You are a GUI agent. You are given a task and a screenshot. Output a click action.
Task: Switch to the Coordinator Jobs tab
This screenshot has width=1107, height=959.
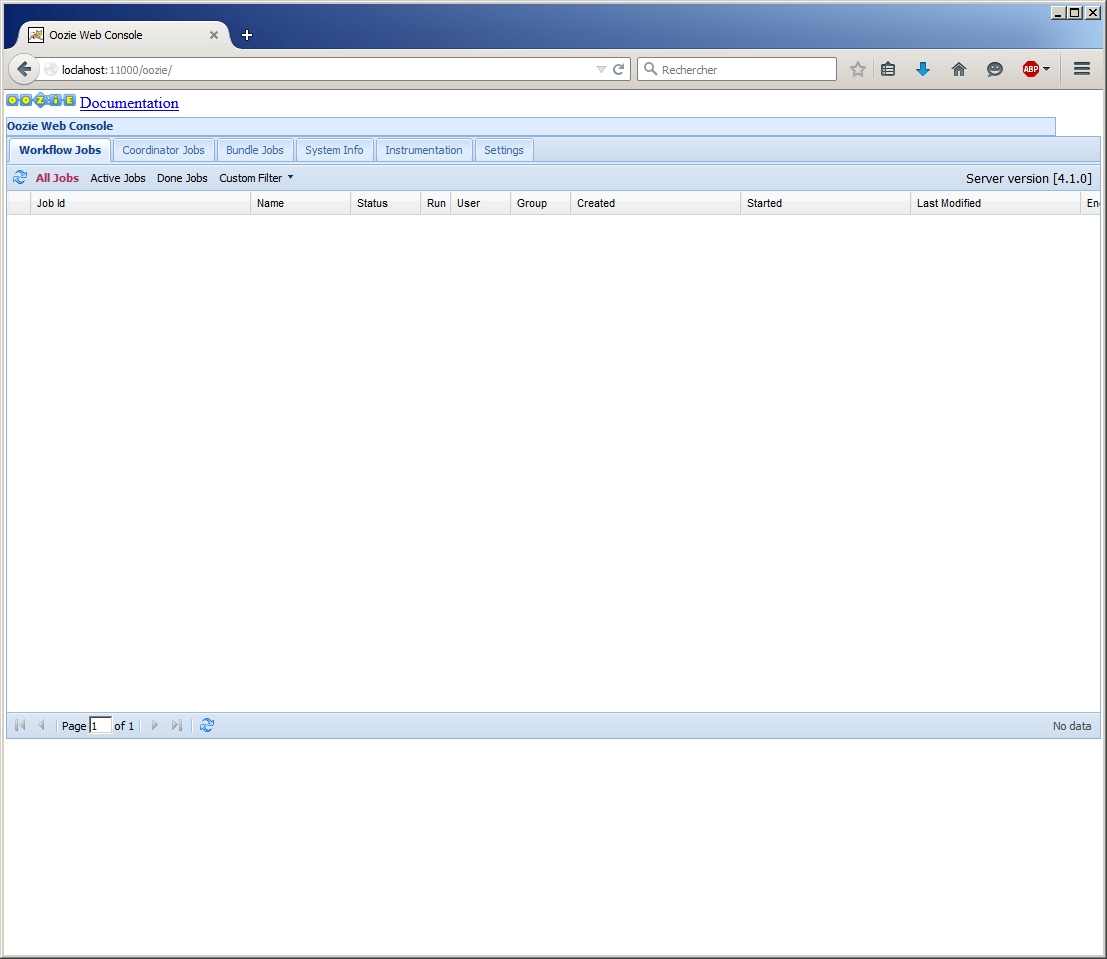(x=163, y=150)
